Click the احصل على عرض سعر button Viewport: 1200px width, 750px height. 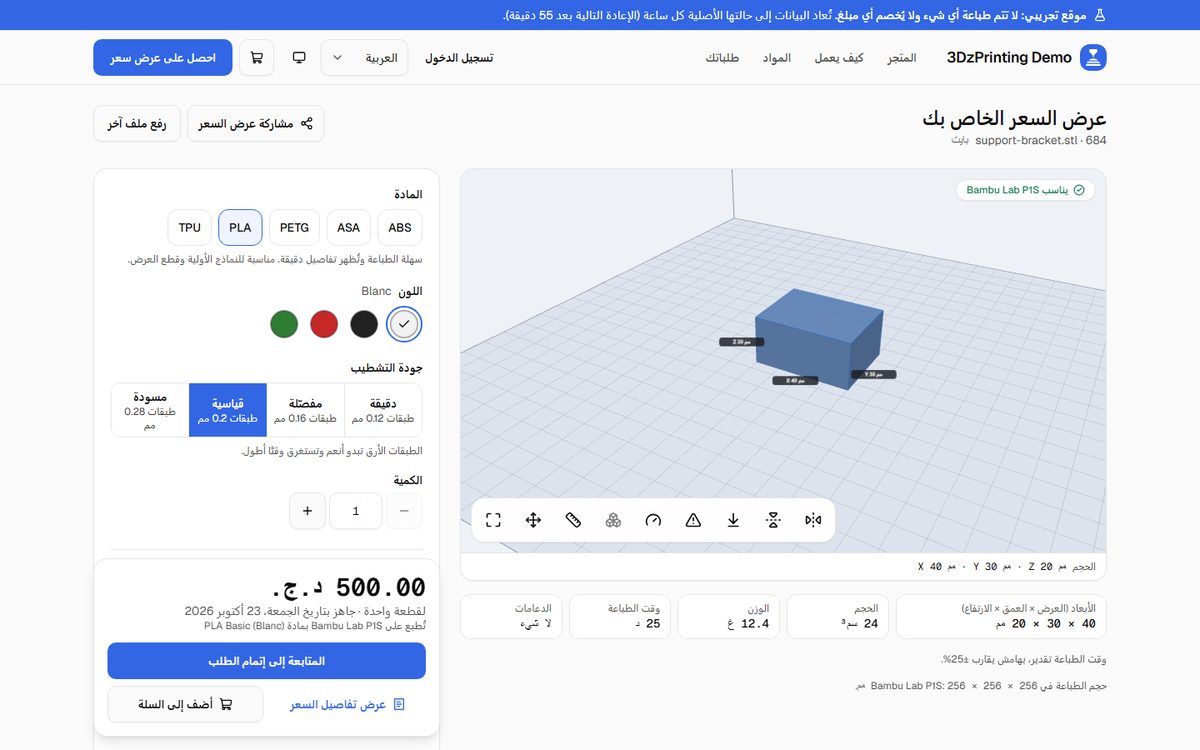point(163,57)
